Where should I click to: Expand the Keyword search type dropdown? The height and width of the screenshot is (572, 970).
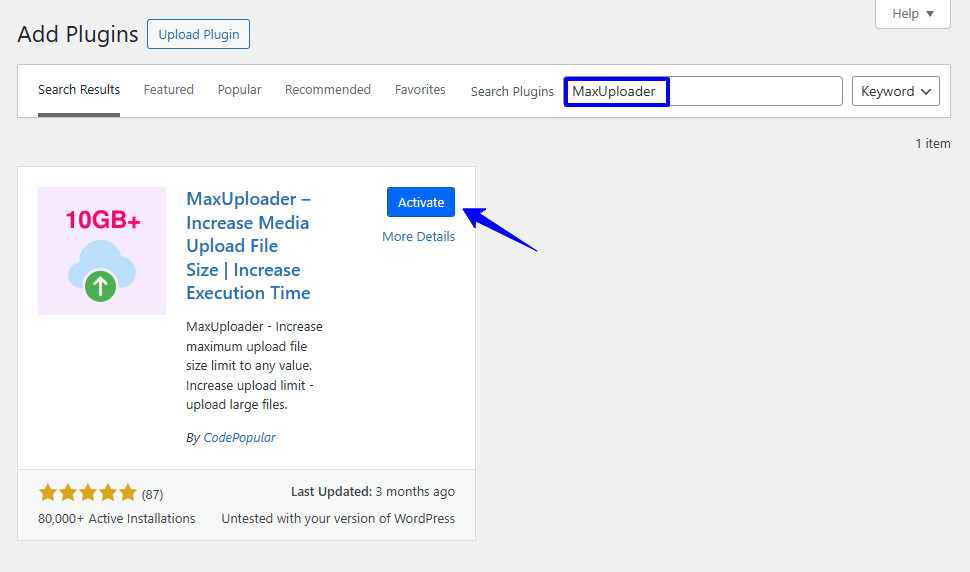click(x=895, y=92)
